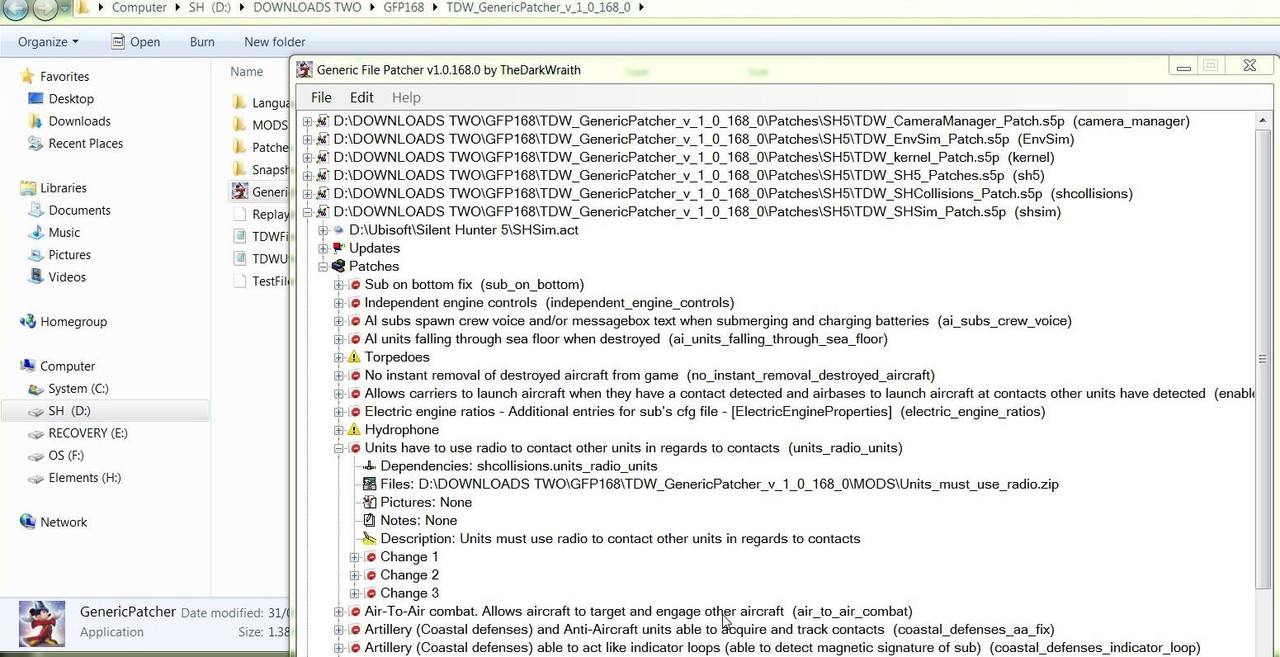
Task: Click the Pictures icon
Action: [370, 502]
